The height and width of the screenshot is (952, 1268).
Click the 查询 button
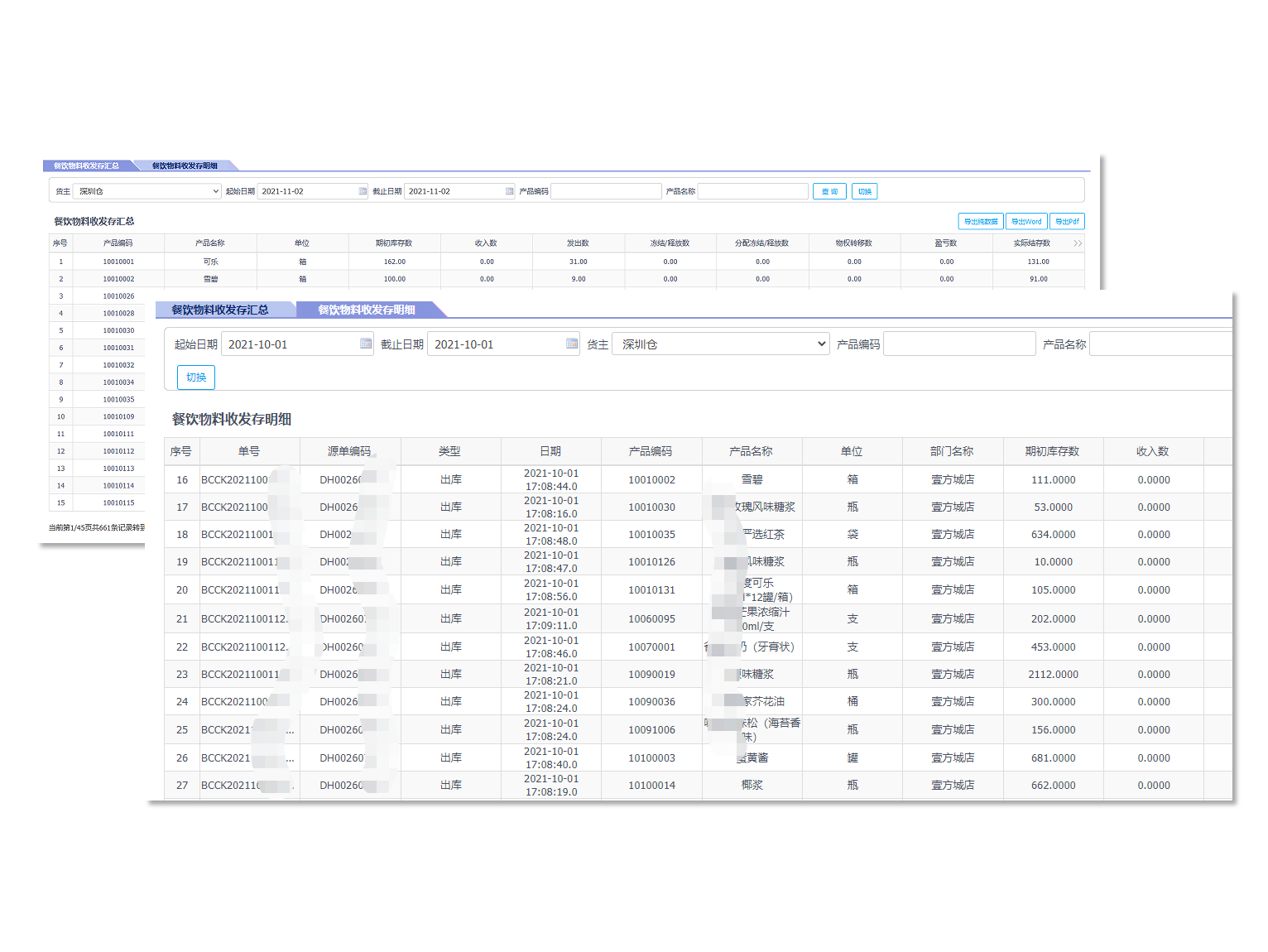[x=829, y=191]
